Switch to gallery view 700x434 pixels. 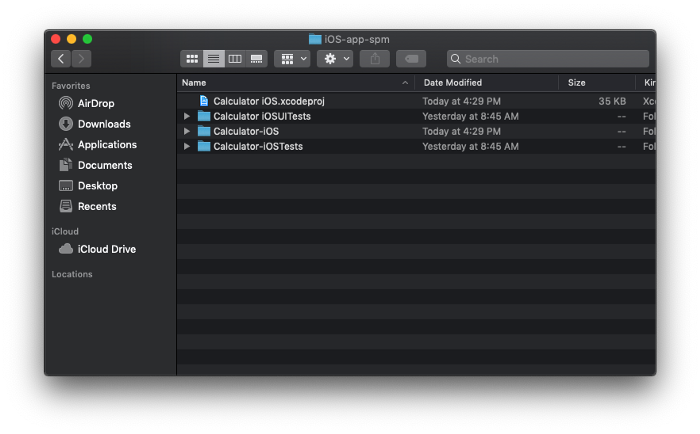click(x=256, y=59)
